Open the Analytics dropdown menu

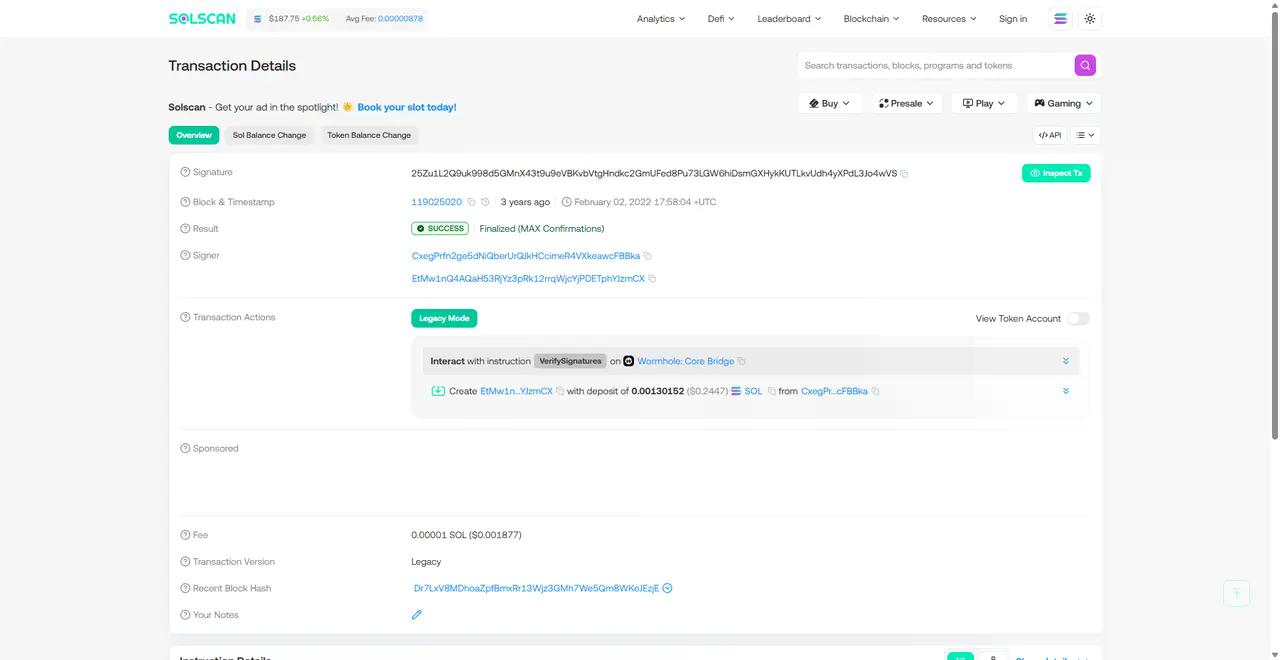tap(660, 19)
